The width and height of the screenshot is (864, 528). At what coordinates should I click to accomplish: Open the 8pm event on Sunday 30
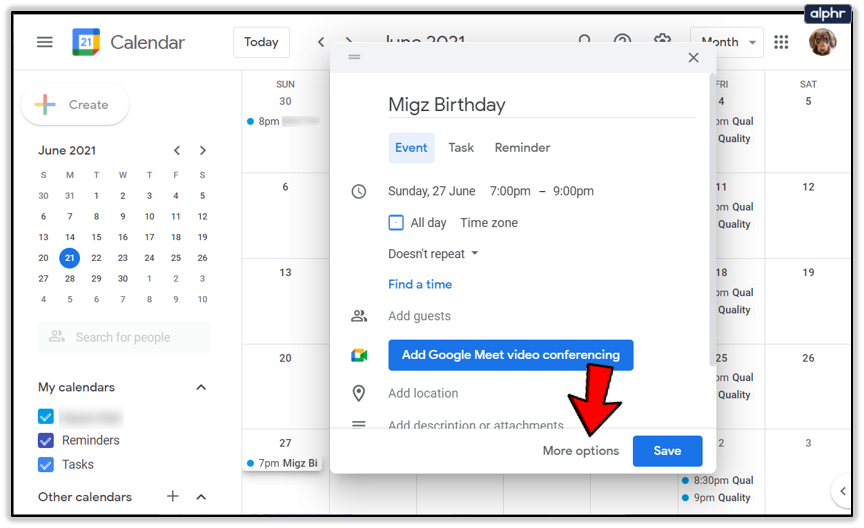283,121
